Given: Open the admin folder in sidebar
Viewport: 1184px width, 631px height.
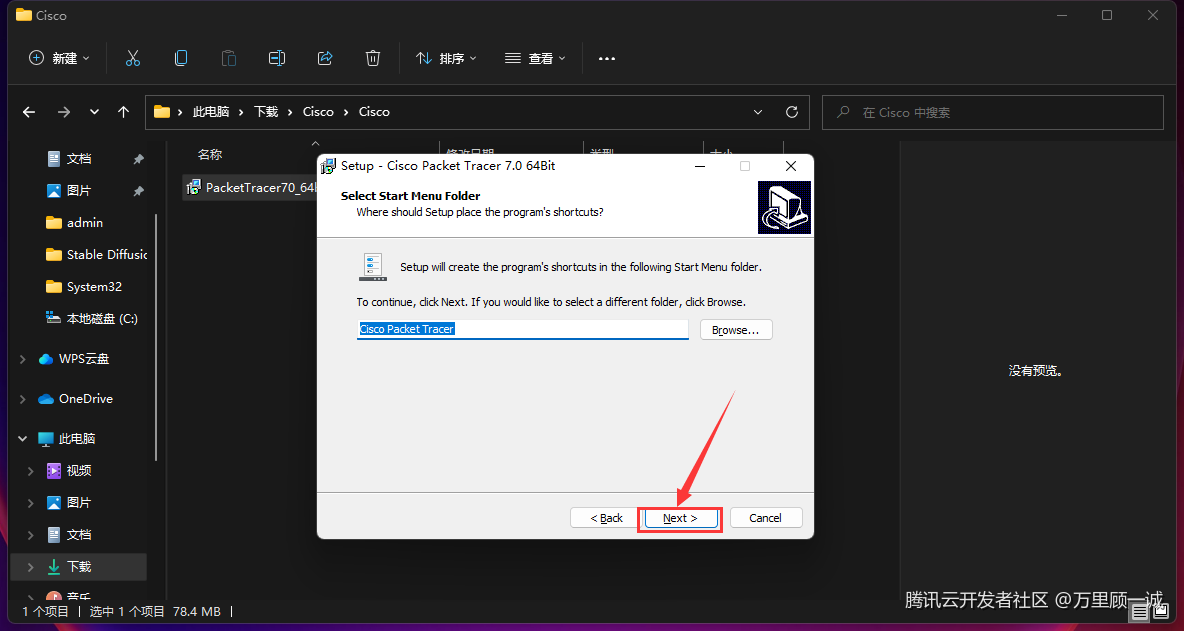Looking at the screenshot, I should tap(85, 223).
